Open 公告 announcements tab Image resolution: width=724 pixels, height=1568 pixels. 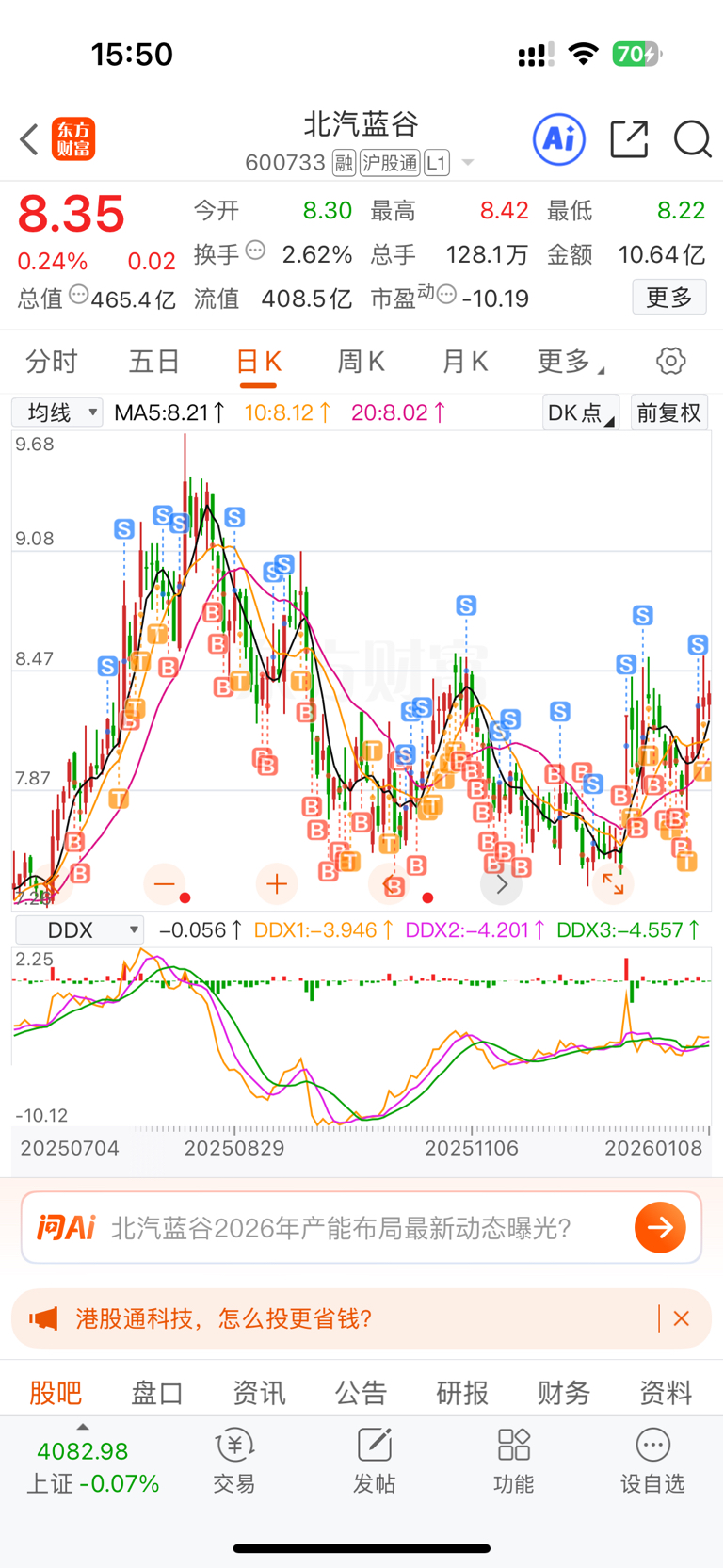[x=361, y=1392]
